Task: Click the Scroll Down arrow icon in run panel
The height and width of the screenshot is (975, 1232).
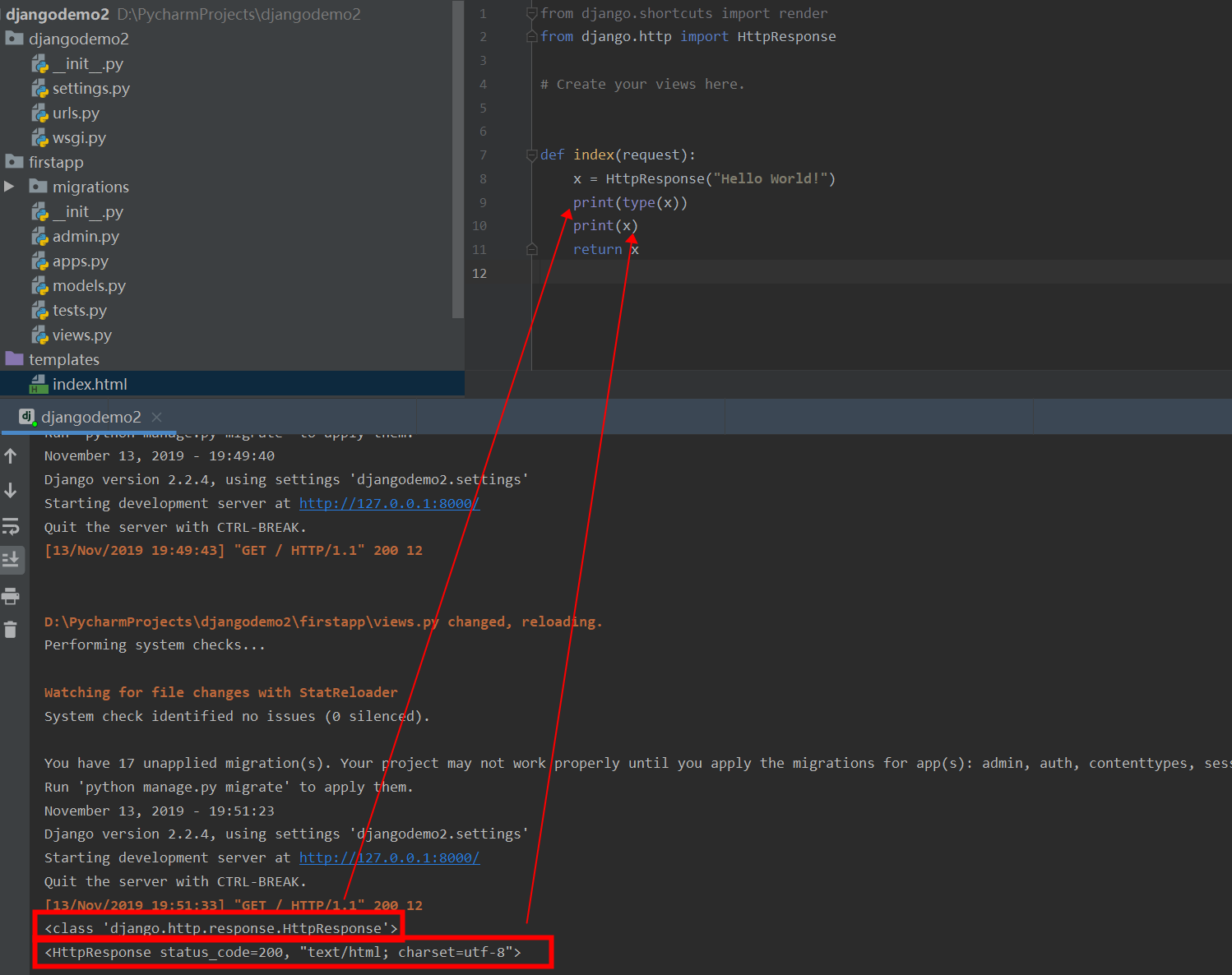Action: pos(11,491)
